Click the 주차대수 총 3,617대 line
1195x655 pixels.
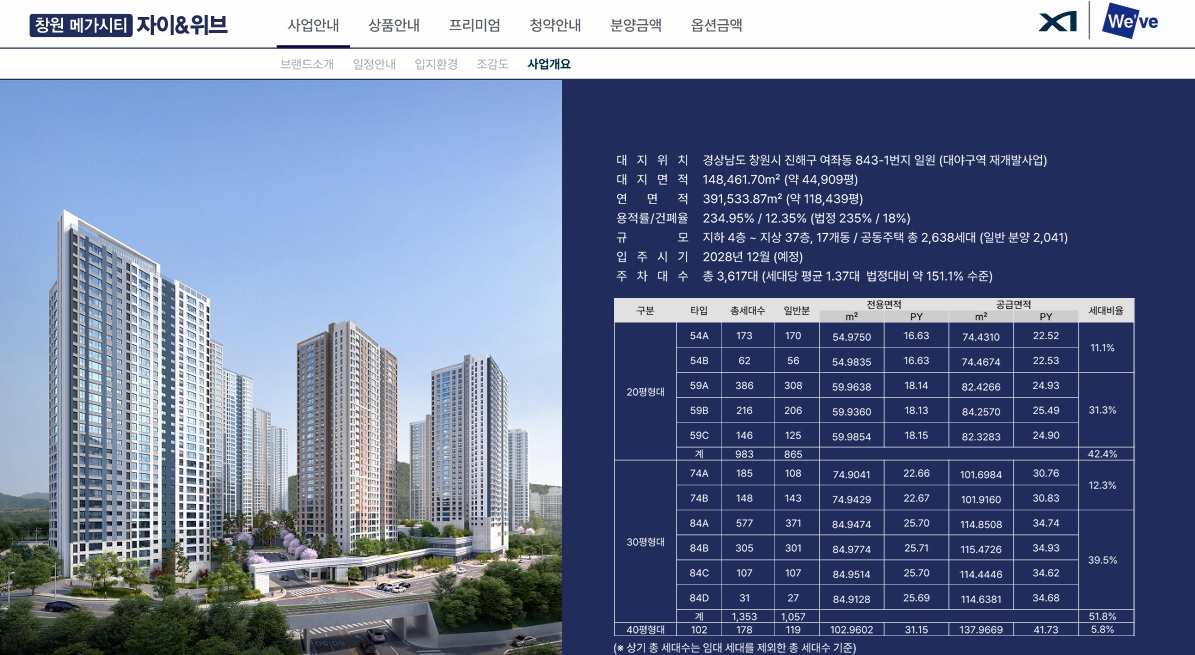[804, 276]
